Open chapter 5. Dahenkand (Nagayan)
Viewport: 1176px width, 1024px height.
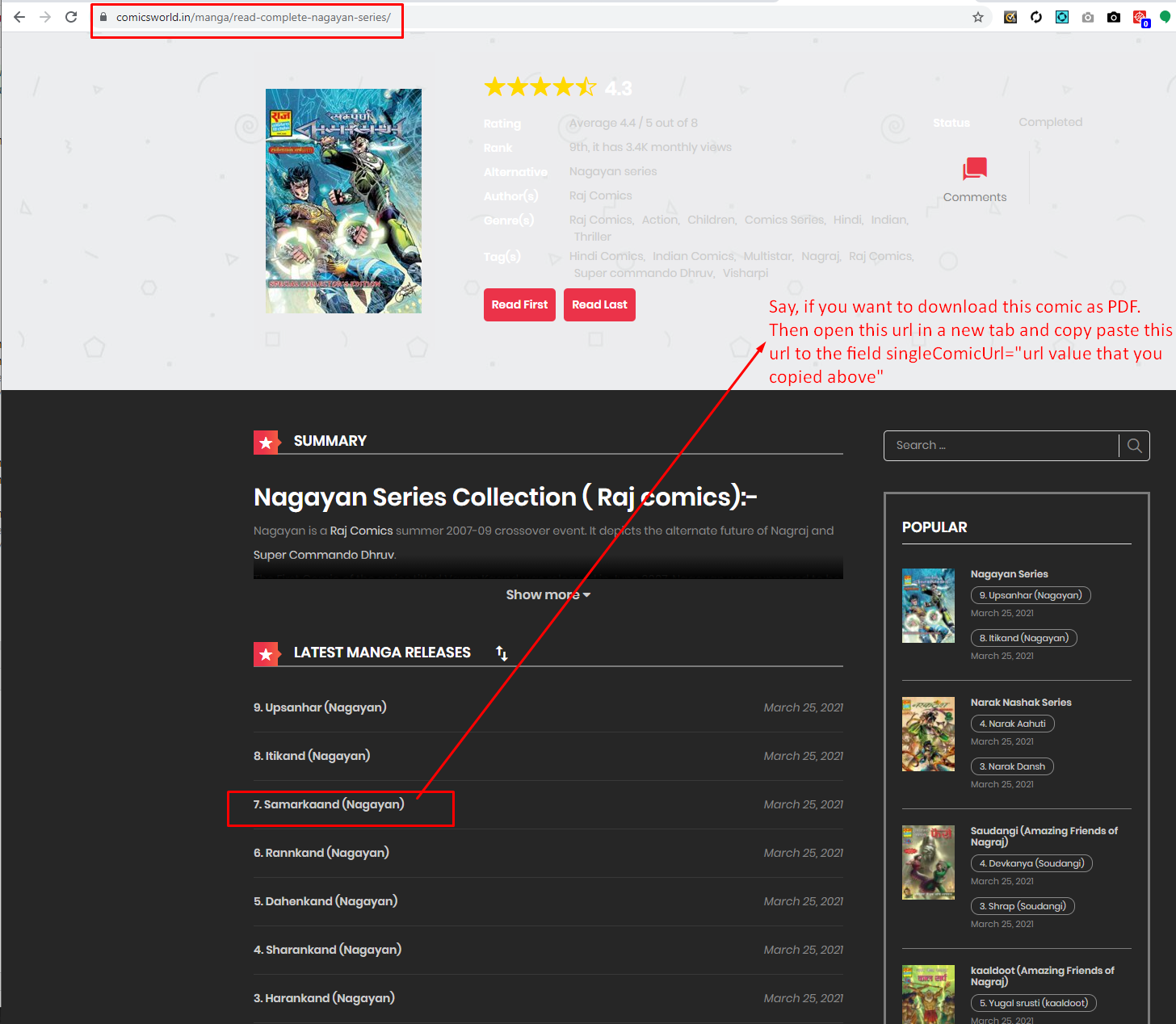click(325, 901)
